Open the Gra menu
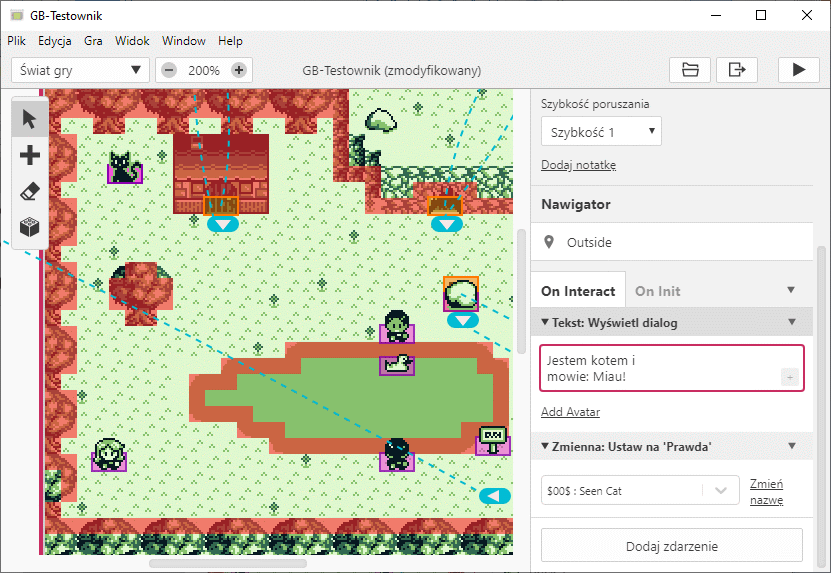Image resolution: width=831 pixels, height=573 pixels. pos(93,41)
